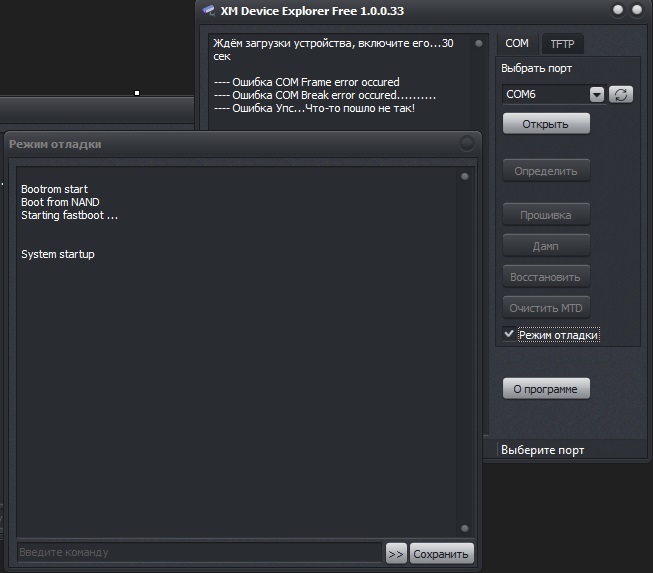Click the XM Device Explorer camera logo icon

[208, 10]
